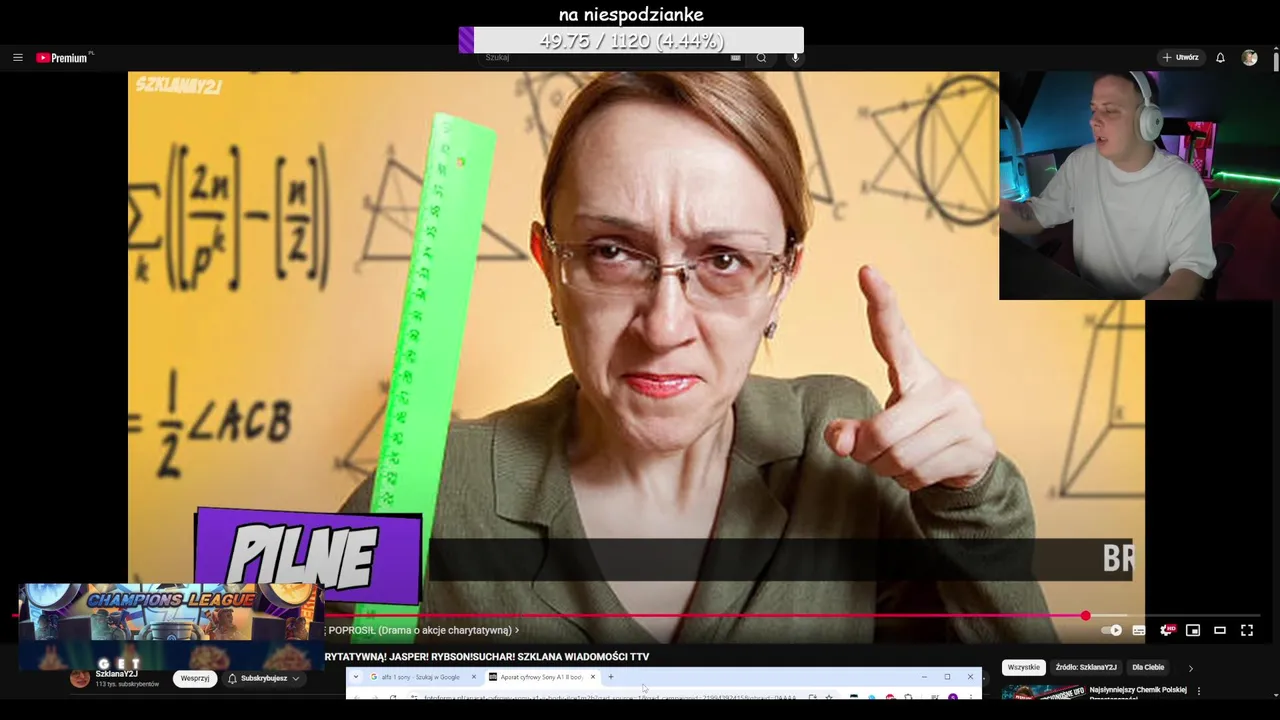
Task: Start voice search with microphone icon
Action: pyautogui.click(x=795, y=58)
